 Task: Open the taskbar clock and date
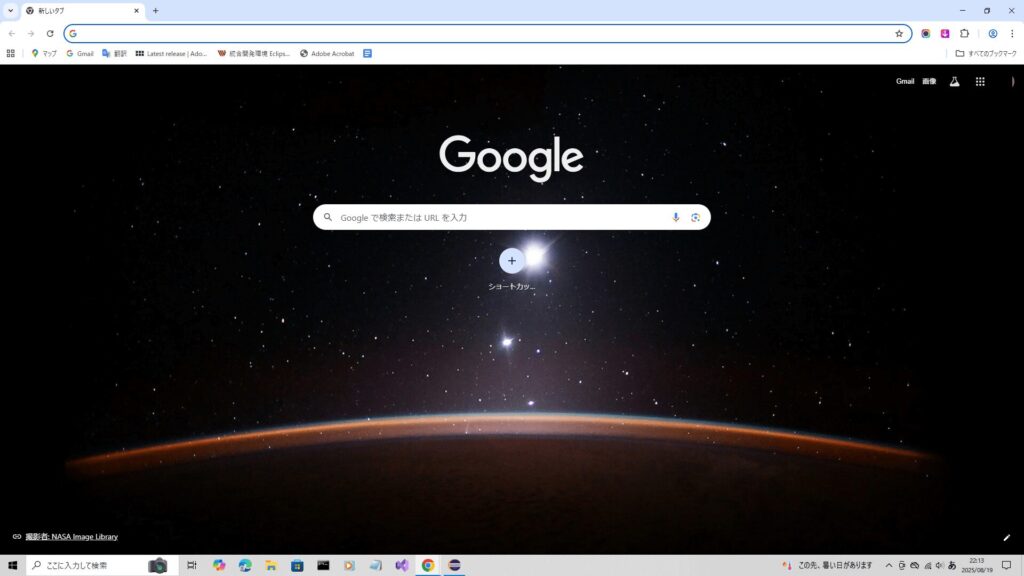[x=977, y=566]
